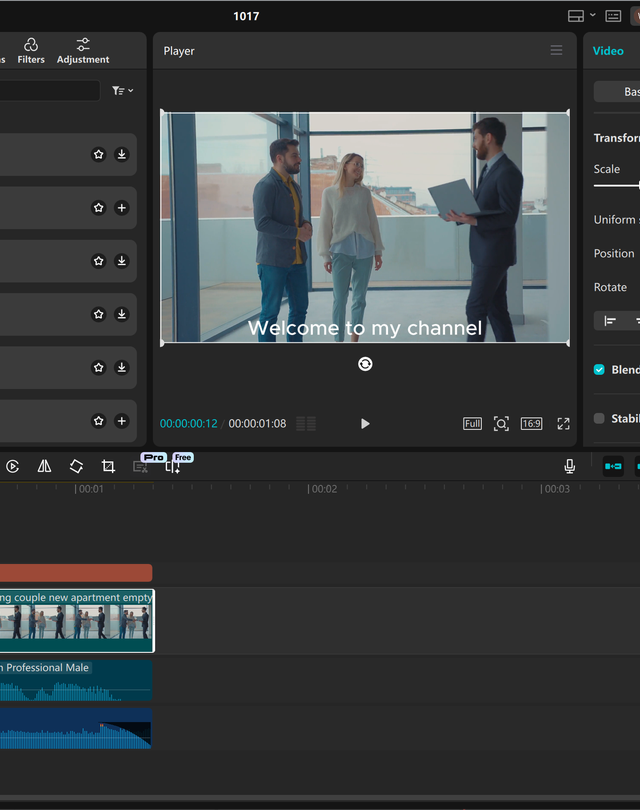Enable the Stabilize checkbox
The height and width of the screenshot is (810, 640).
pyautogui.click(x=600, y=419)
